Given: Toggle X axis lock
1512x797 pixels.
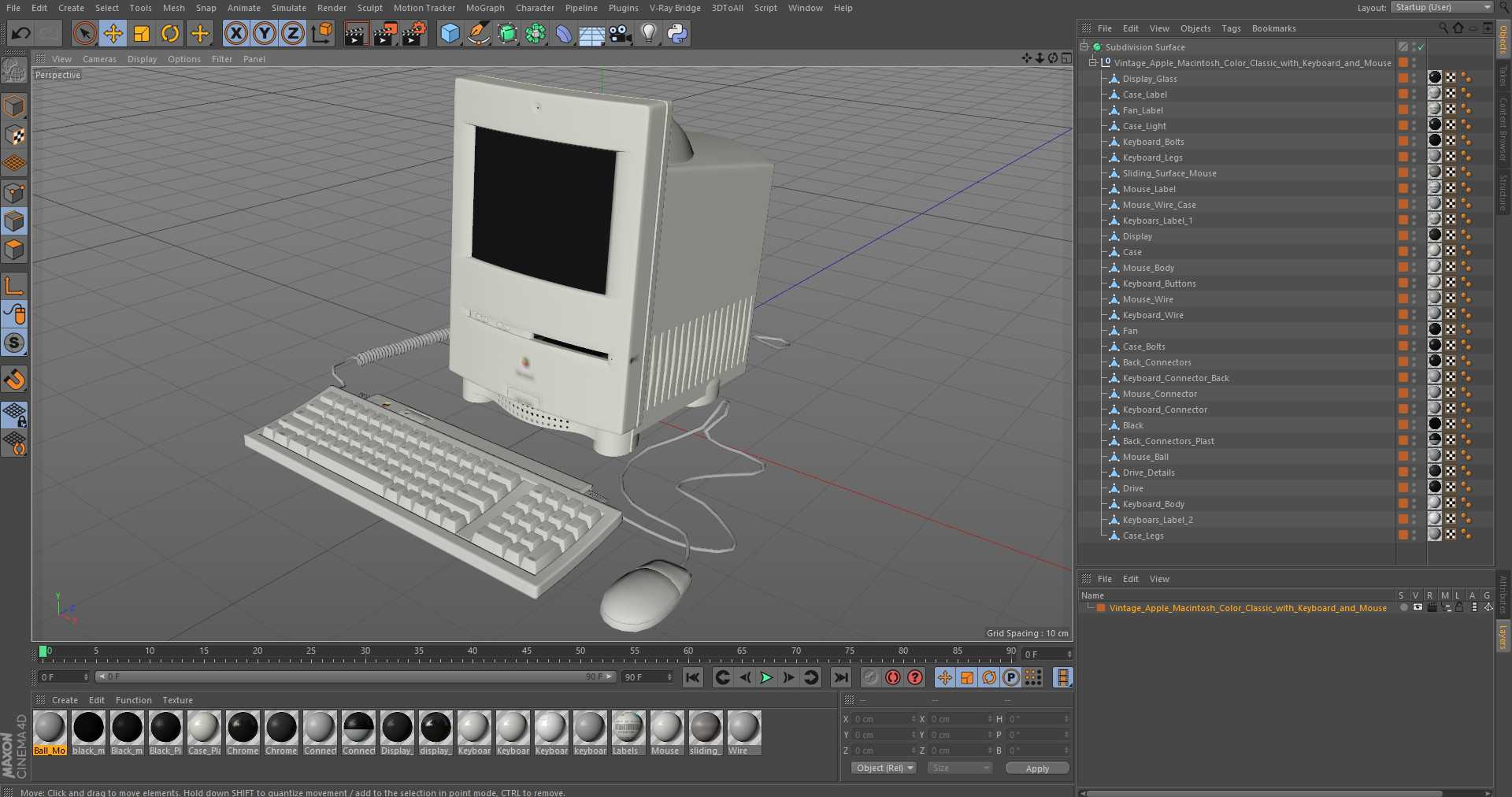Looking at the screenshot, I should coord(236,33).
